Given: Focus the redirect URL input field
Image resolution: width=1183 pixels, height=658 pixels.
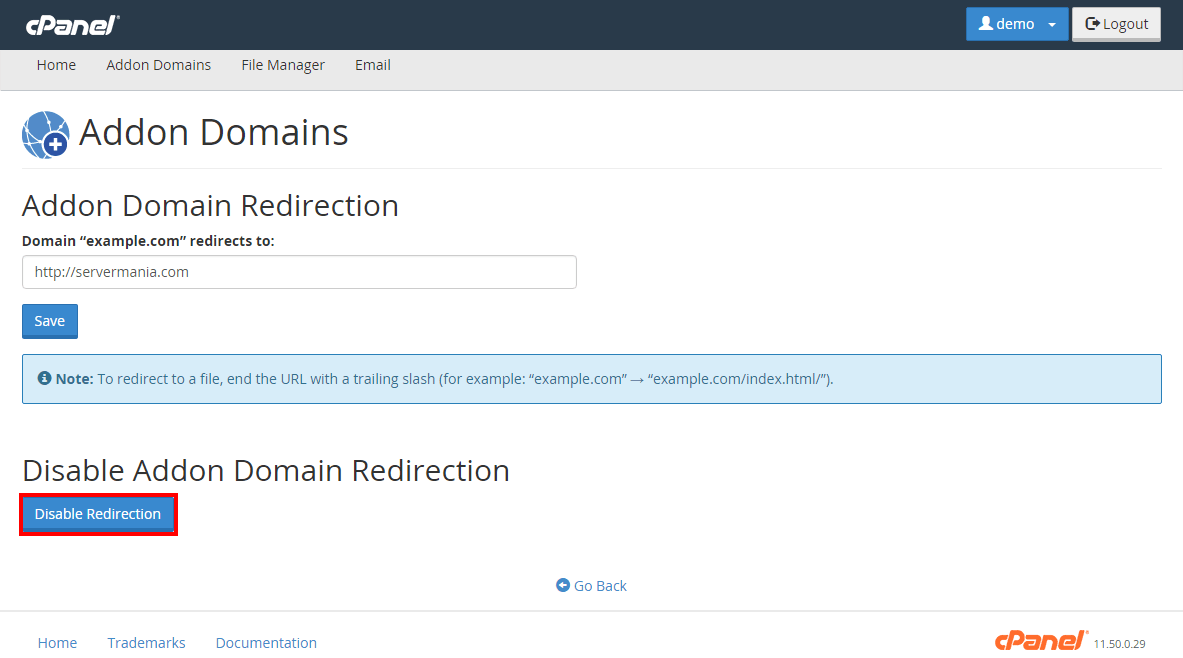Looking at the screenshot, I should 300,272.
